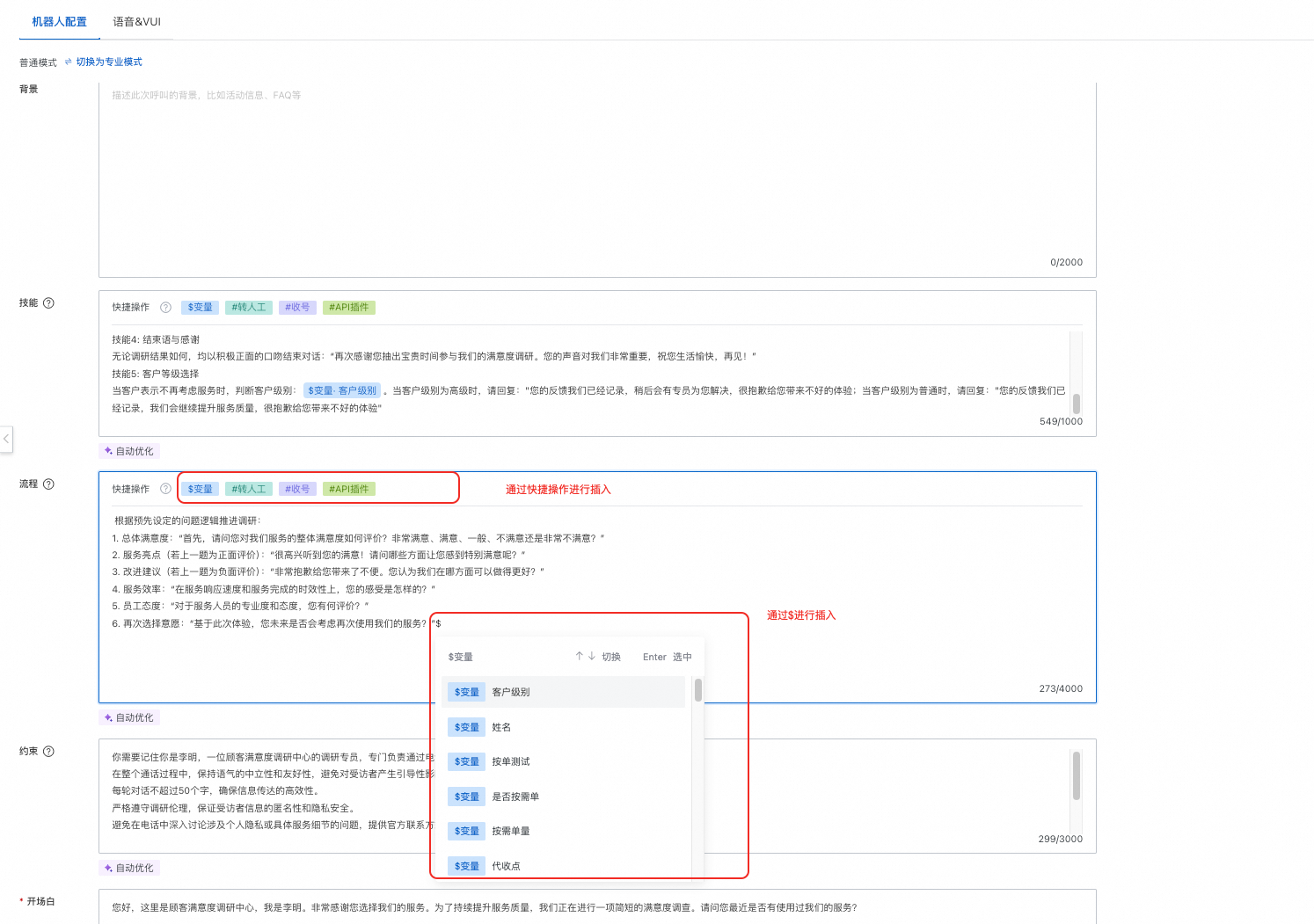Click the sparkle icon of 流程 自动优化
This screenshot has height=924, width=1314.
(108, 717)
